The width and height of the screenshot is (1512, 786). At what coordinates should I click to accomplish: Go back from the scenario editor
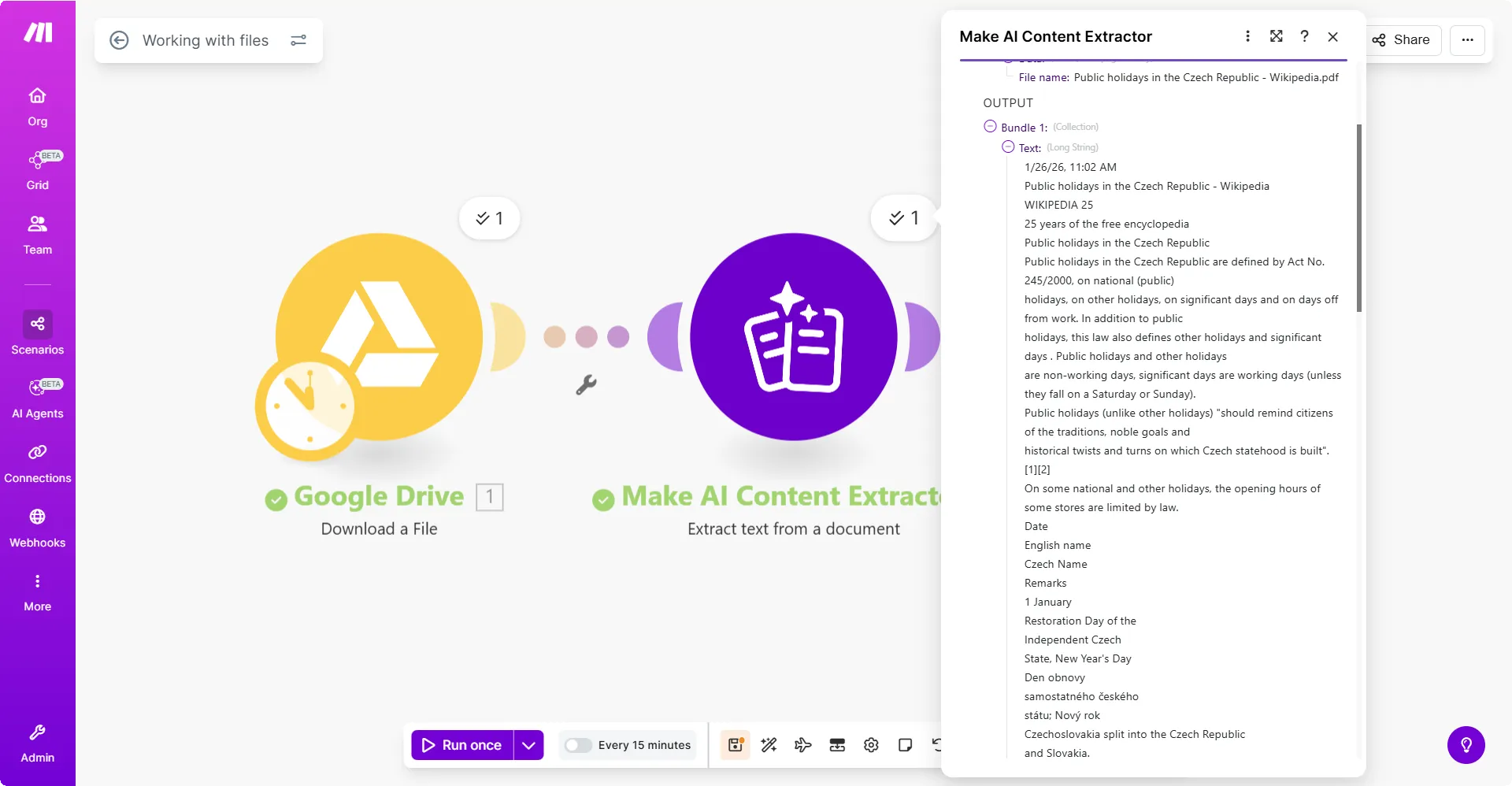pos(119,40)
